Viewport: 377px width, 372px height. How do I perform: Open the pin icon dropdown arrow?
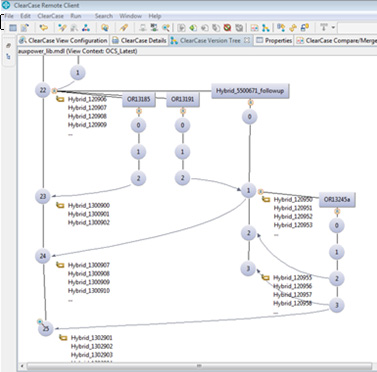point(333,28)
